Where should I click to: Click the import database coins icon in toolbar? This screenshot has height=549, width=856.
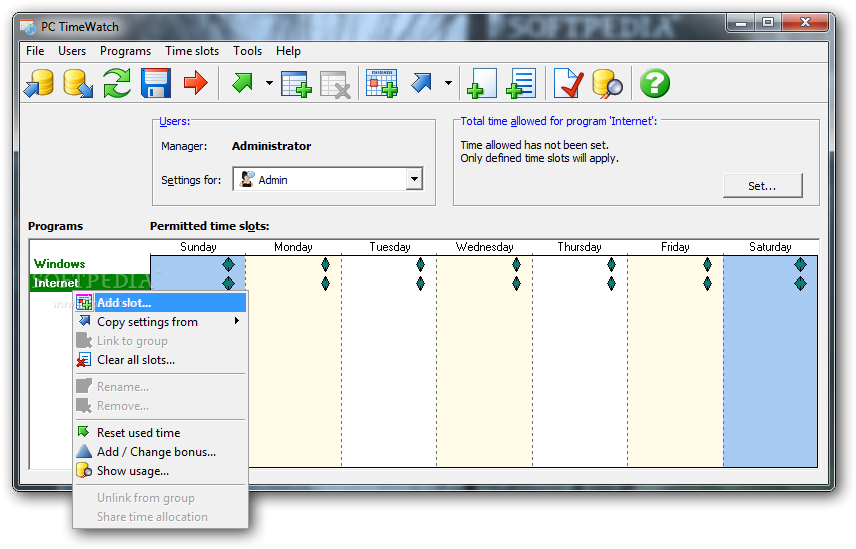[x=39, y=83]
